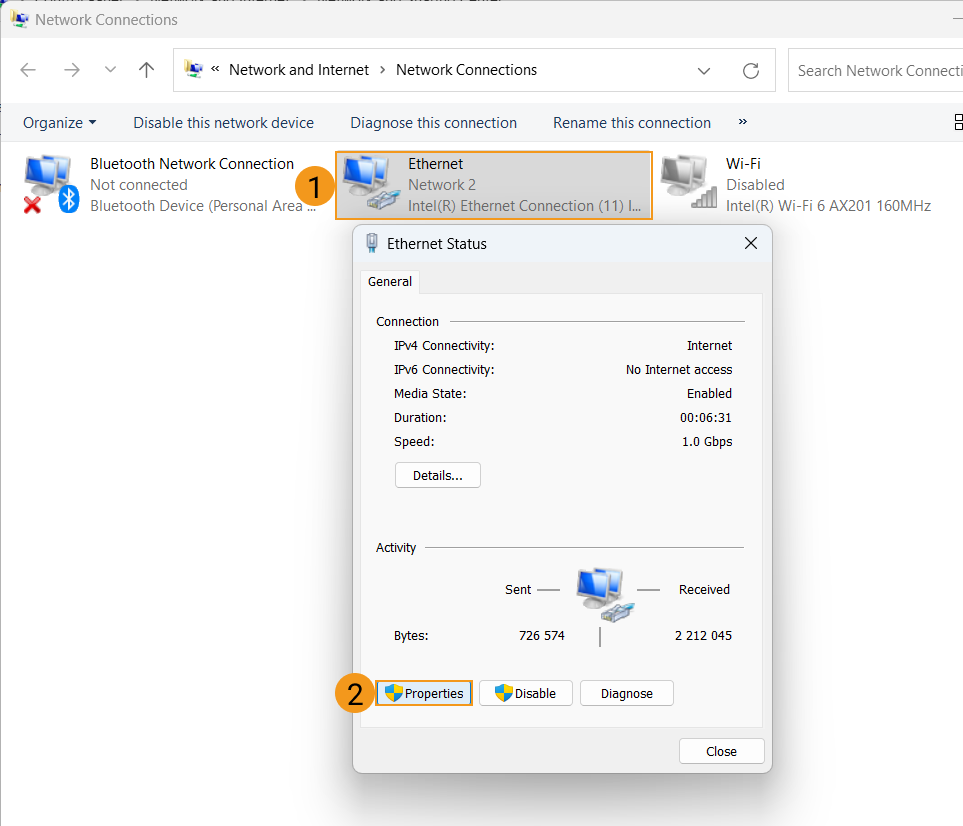The height and width of the screenshot is (826, 963).
Task: Click the Diagnose button
Action: click(626, 693)
